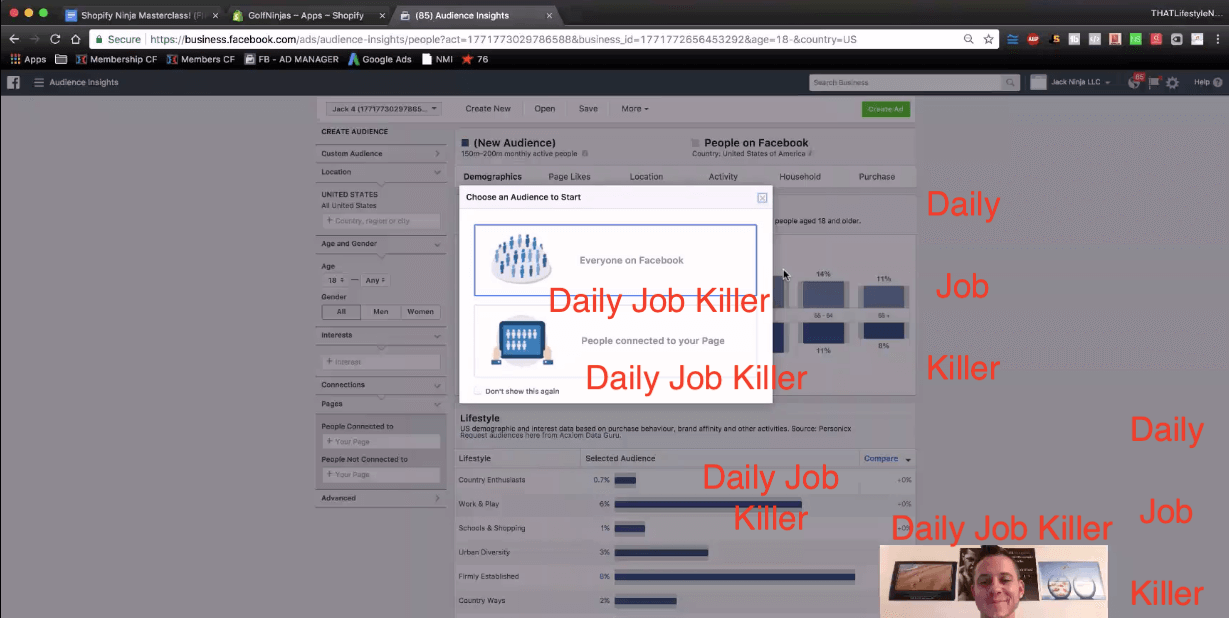Image resolution: width=1229 pixels, height=618 pixels.
Task: Reload the page with the refresh icon
Action: pyautogui.click(x=55, y=39)
